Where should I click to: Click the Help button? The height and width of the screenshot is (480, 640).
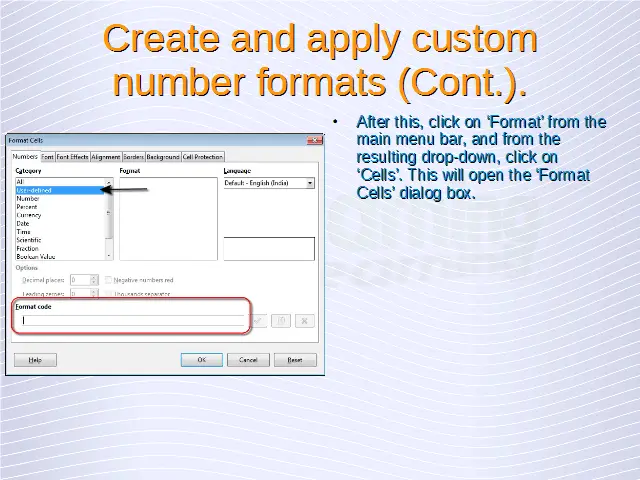click(x=35, y=360)
